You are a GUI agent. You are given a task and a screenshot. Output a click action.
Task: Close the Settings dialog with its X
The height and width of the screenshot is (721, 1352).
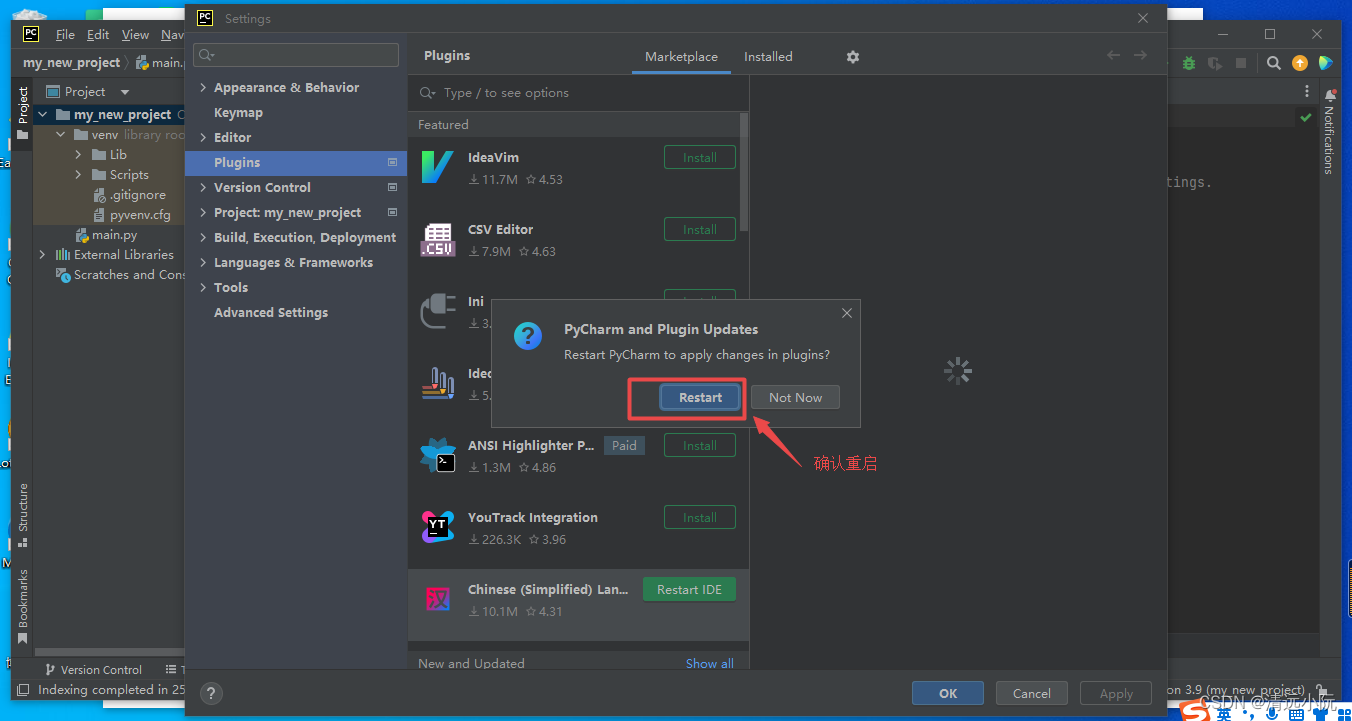click(1143, 18)
